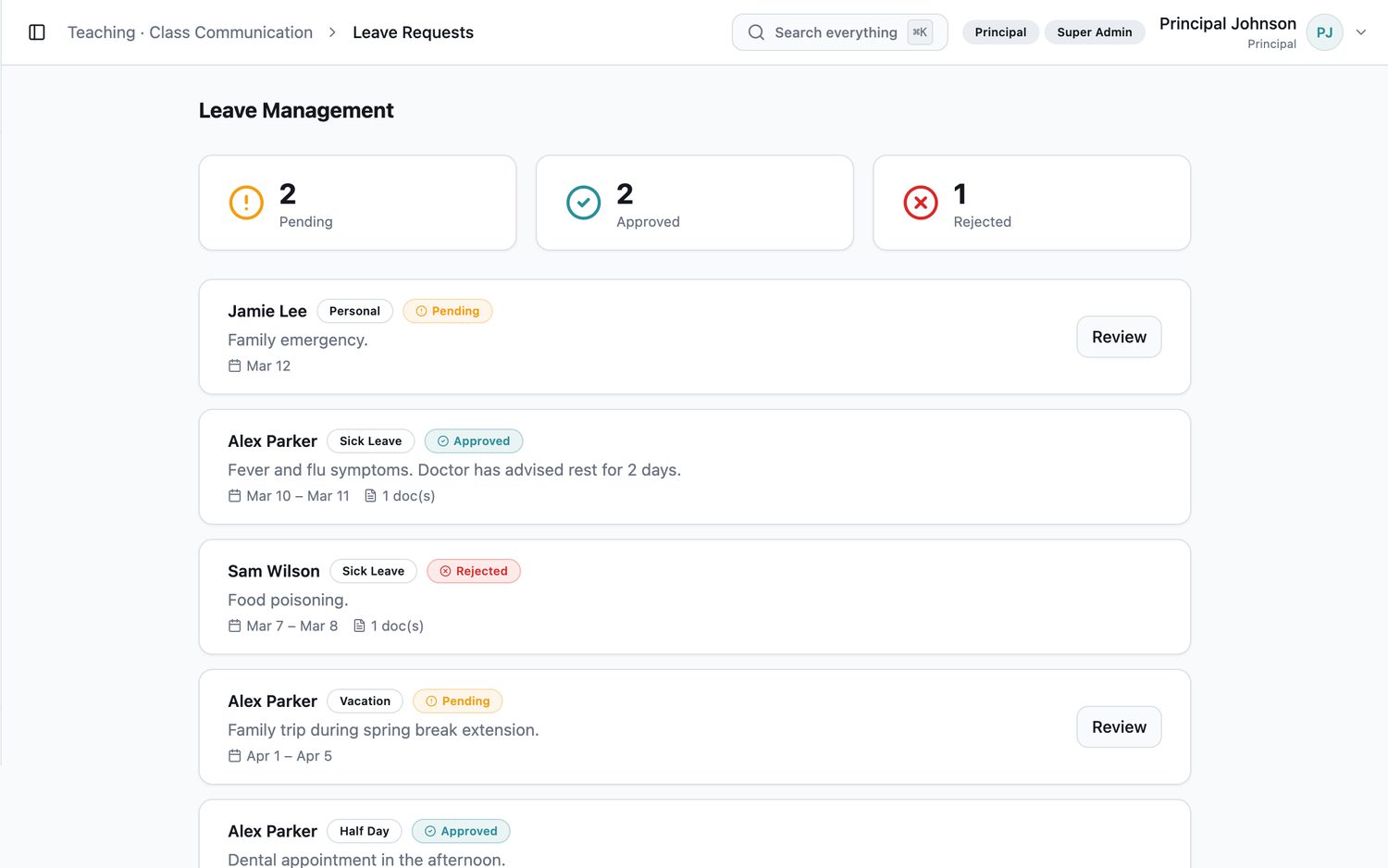Select the name Jamie Lee

pos(267,311)
